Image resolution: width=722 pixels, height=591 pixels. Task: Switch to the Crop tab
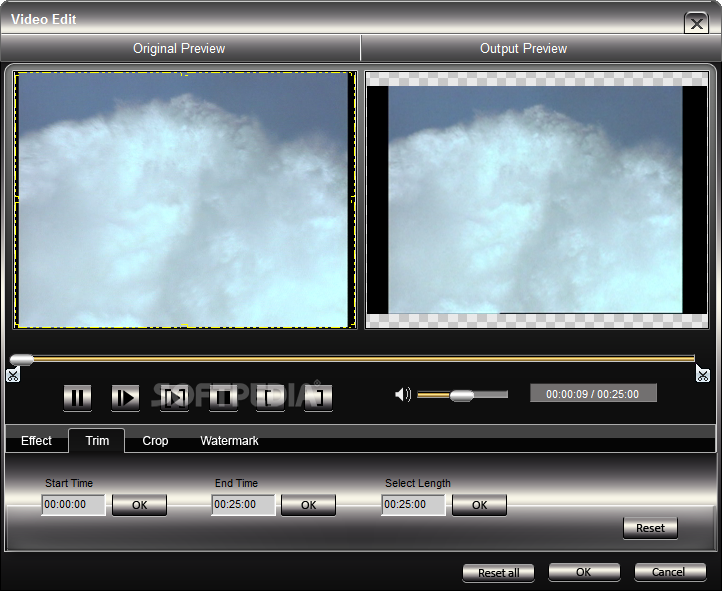pyautogui.click(x=155, y=441)
